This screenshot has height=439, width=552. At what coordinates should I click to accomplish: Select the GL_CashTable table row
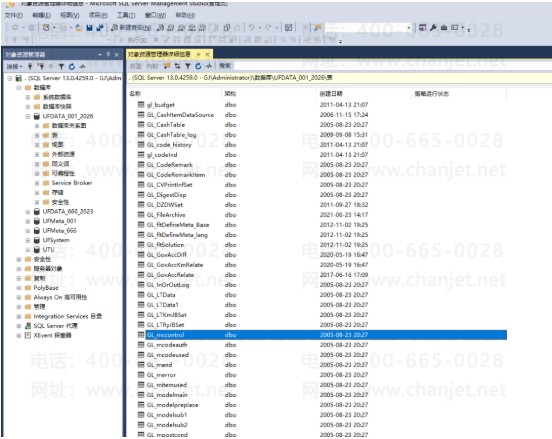pyautogui.click(x=321, y=125)
